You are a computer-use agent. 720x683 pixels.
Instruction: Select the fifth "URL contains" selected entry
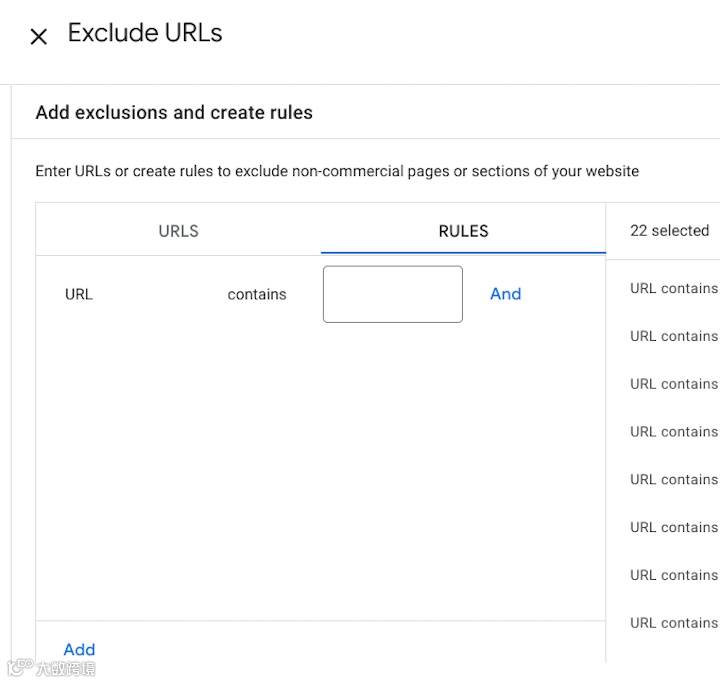[673, 480]
